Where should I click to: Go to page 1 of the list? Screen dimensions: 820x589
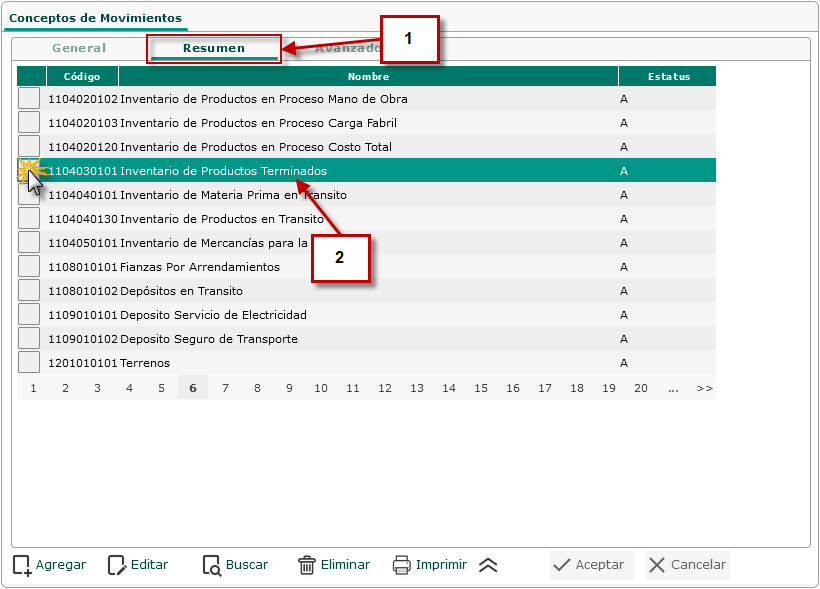(33, 388)
